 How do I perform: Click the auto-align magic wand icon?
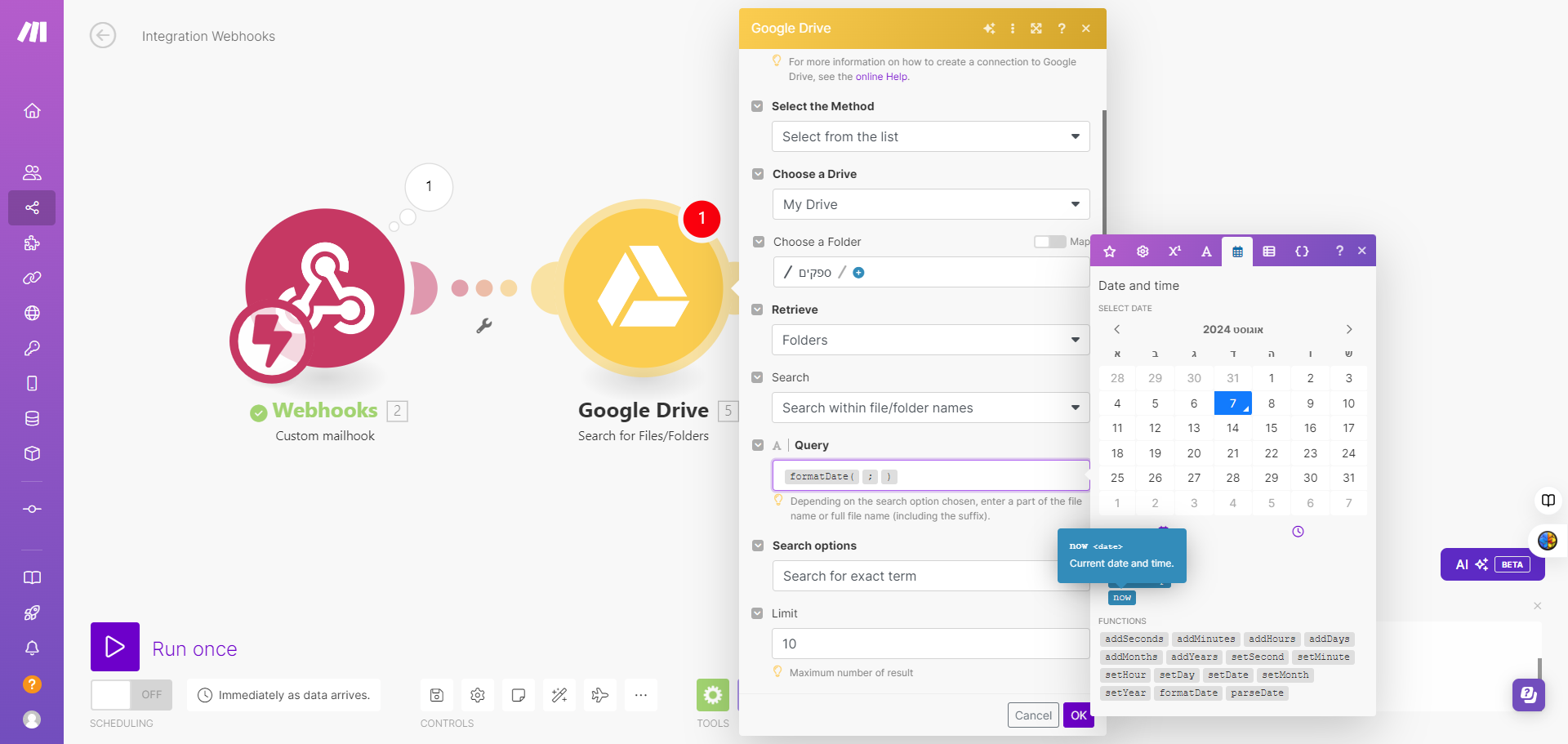tap(559, 695)
